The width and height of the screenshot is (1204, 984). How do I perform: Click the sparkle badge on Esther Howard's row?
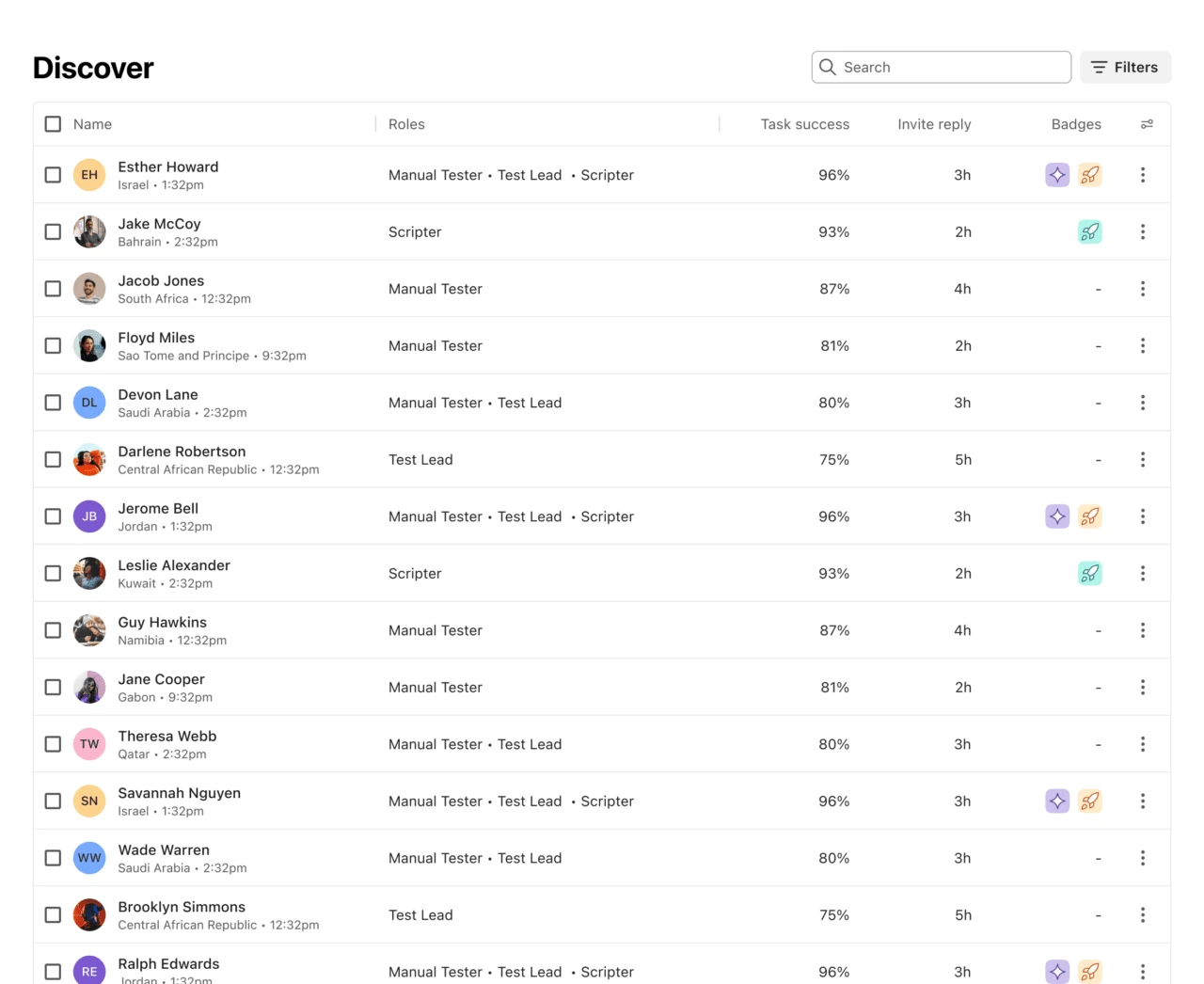pos(1057,175)
